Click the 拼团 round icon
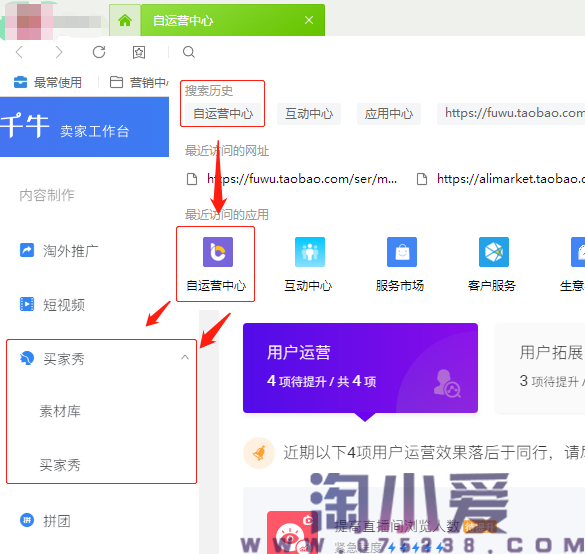Screen dimensions: 585x554 coord(27,520)
